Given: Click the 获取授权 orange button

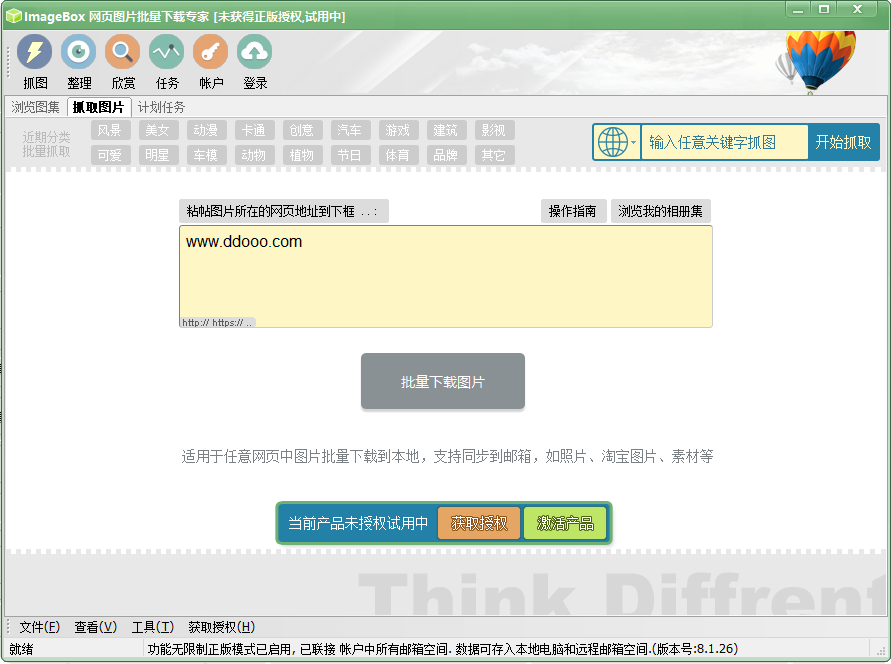Looking at the screenshot, I should (479, 523).
